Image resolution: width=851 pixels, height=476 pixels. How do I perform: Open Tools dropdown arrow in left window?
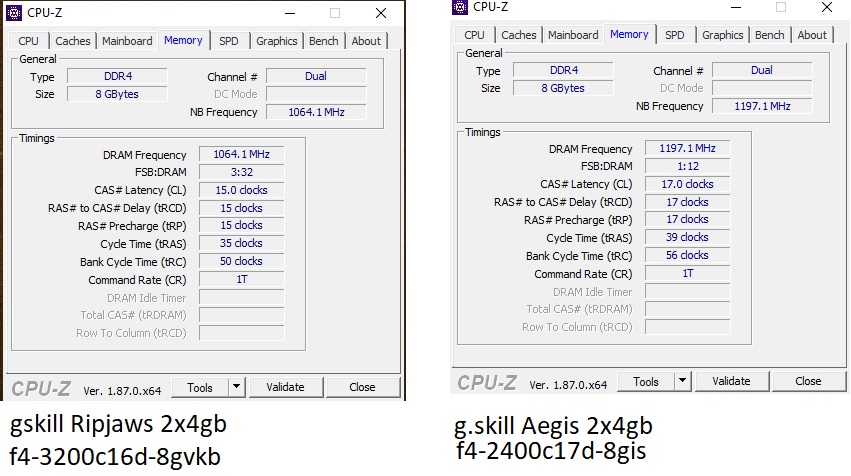(x=236, y=387)
